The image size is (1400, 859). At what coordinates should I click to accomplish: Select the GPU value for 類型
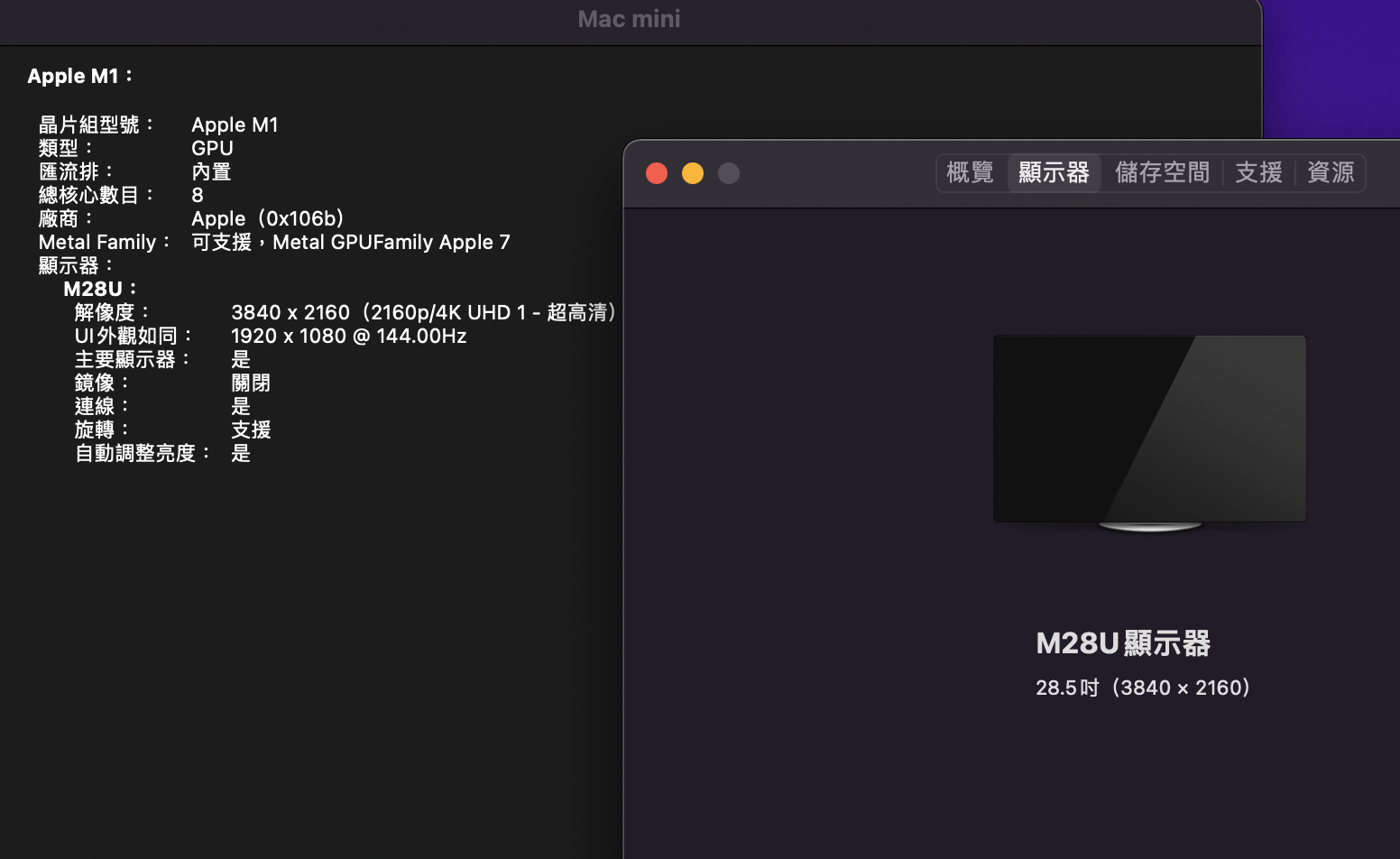tap(212, 148)
